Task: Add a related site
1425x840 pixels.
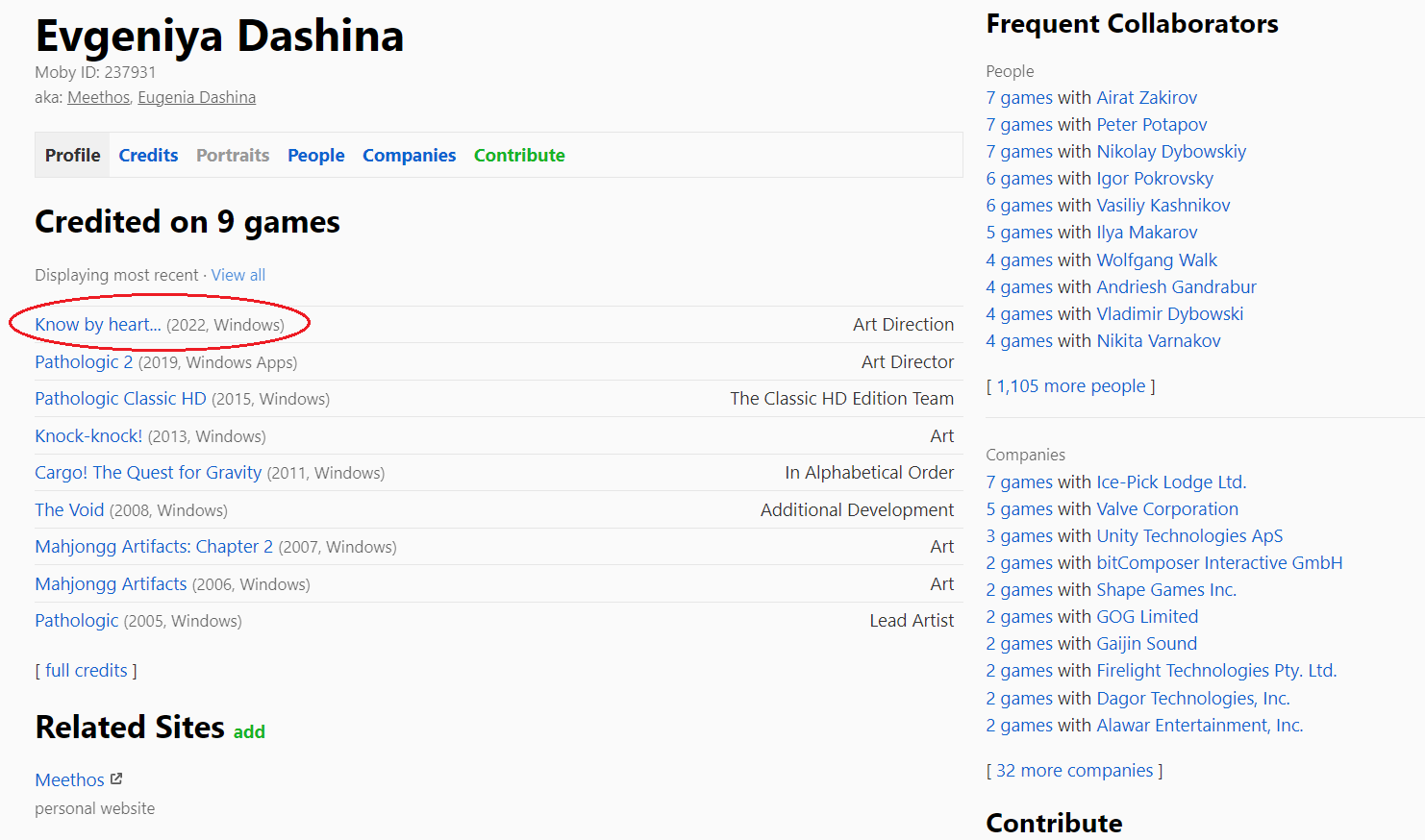Action: pyautogui.click(x=249, y=732)
